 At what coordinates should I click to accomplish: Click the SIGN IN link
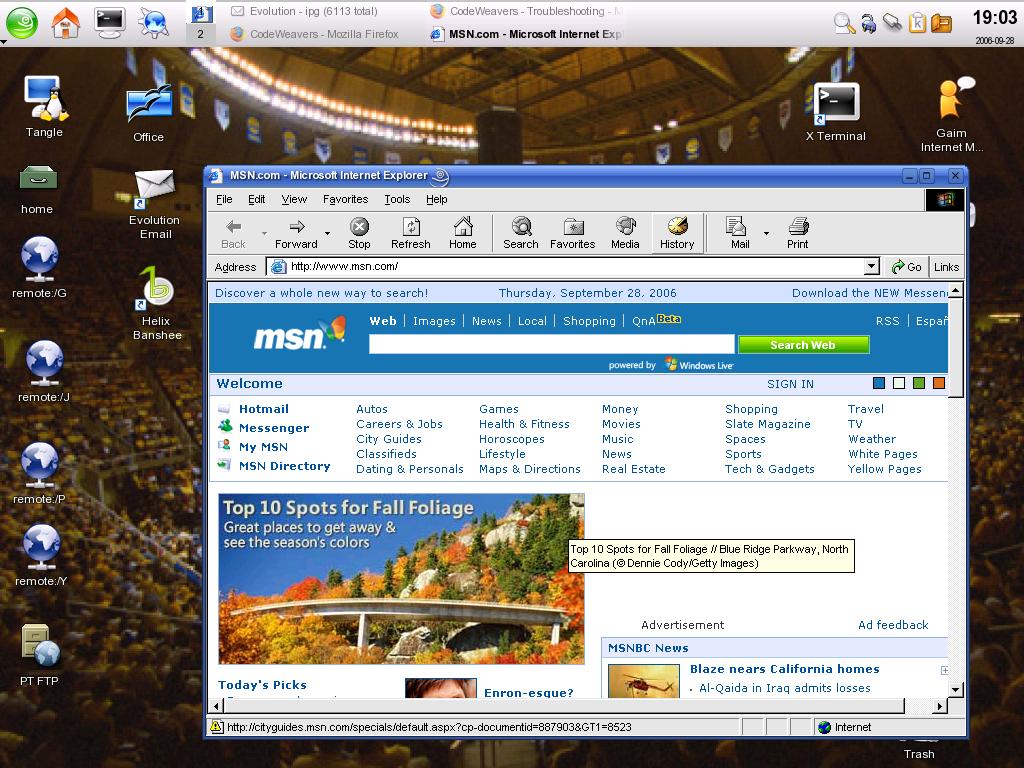pyautogui.click(x=790, y=384)
